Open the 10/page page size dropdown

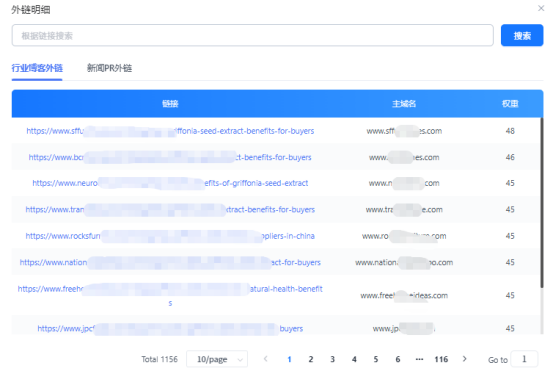pyautogui.click(x=217, y=359)
